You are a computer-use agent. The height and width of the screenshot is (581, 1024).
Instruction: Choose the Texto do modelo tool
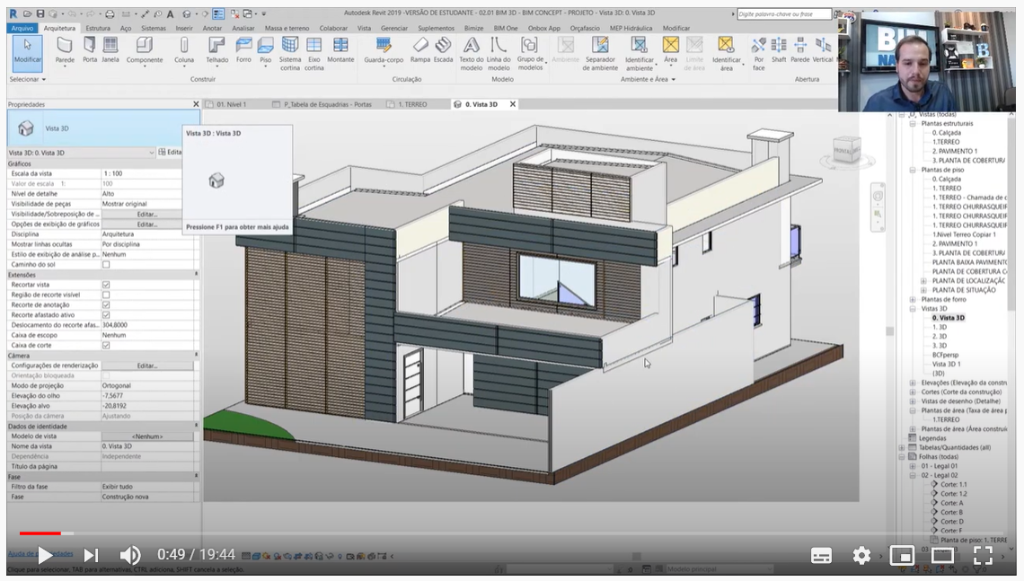471,54
